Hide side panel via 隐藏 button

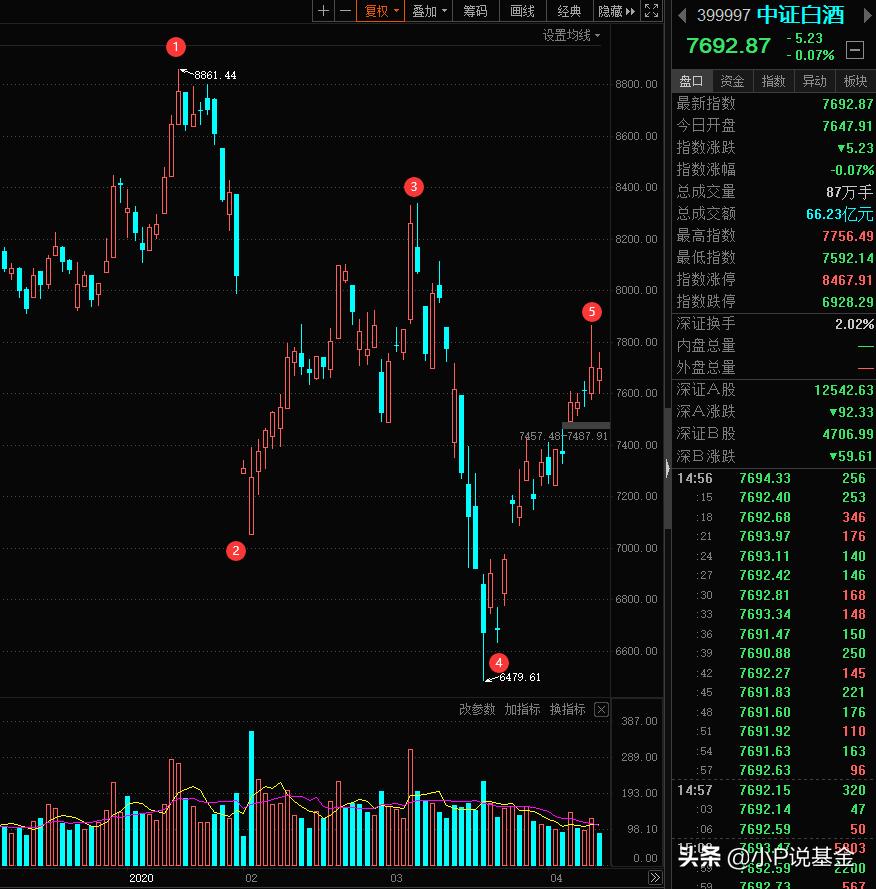point(616,11)
